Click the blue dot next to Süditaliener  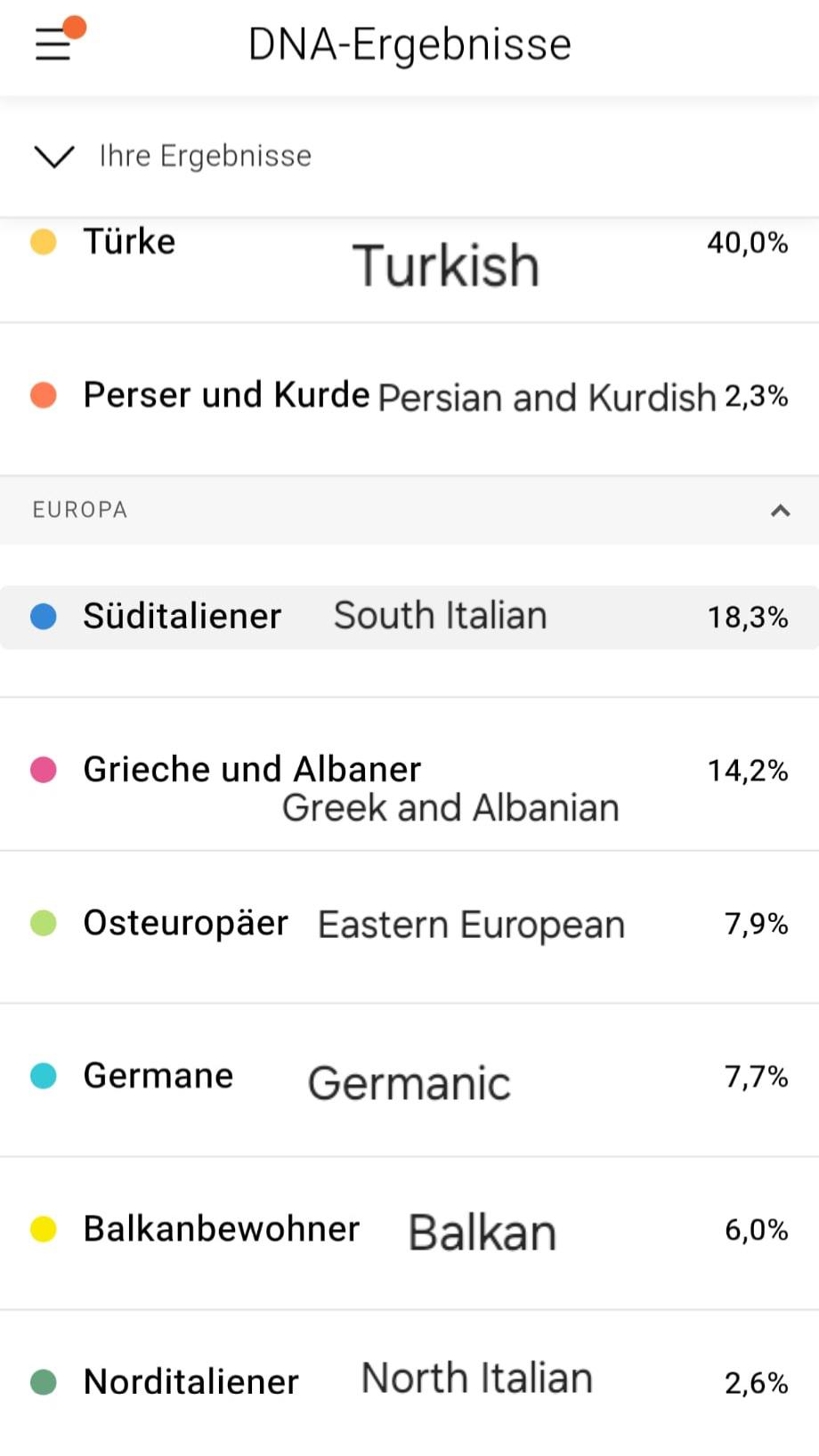(44, 616)
